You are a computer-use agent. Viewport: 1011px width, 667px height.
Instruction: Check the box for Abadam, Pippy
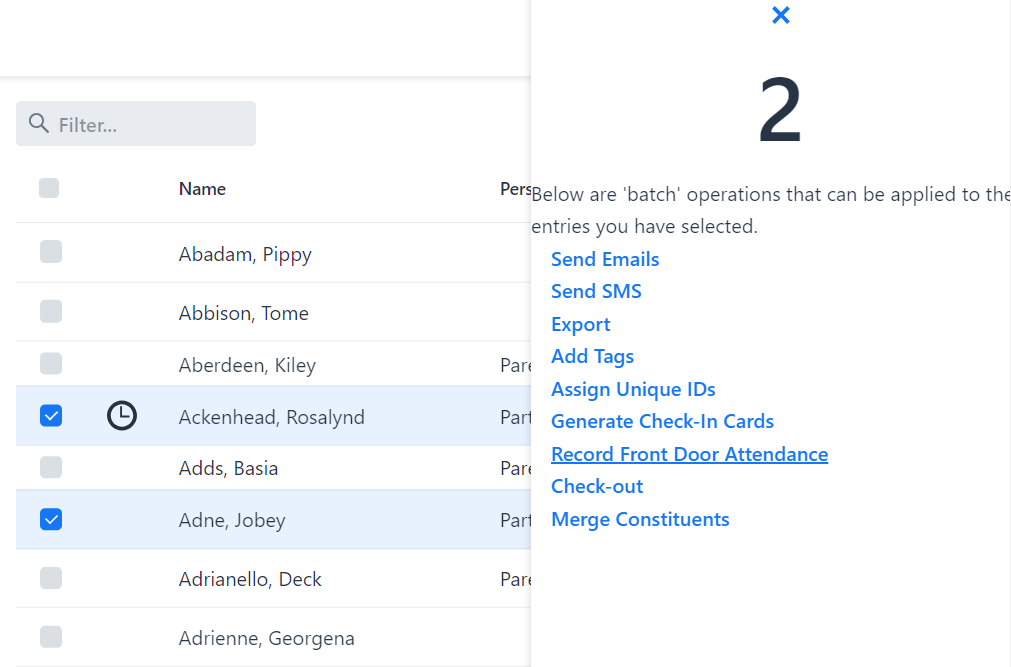click(51, 252)
